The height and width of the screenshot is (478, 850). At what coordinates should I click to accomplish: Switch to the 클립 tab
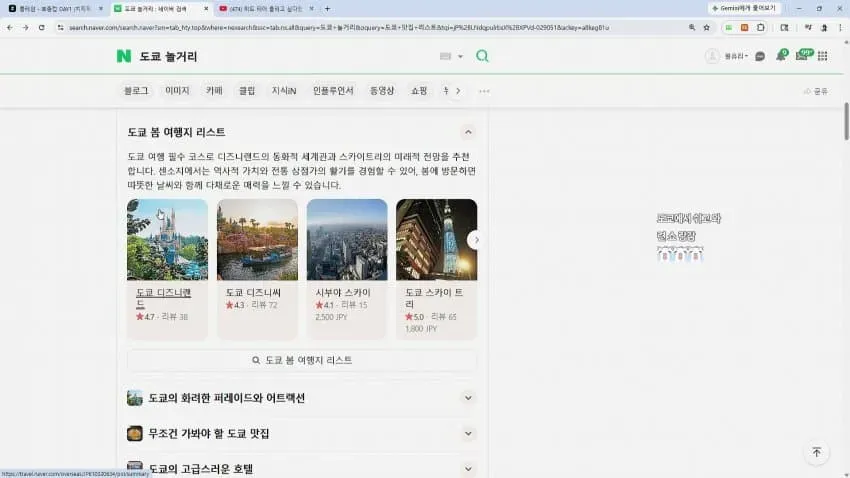click(x=247, y=91)
